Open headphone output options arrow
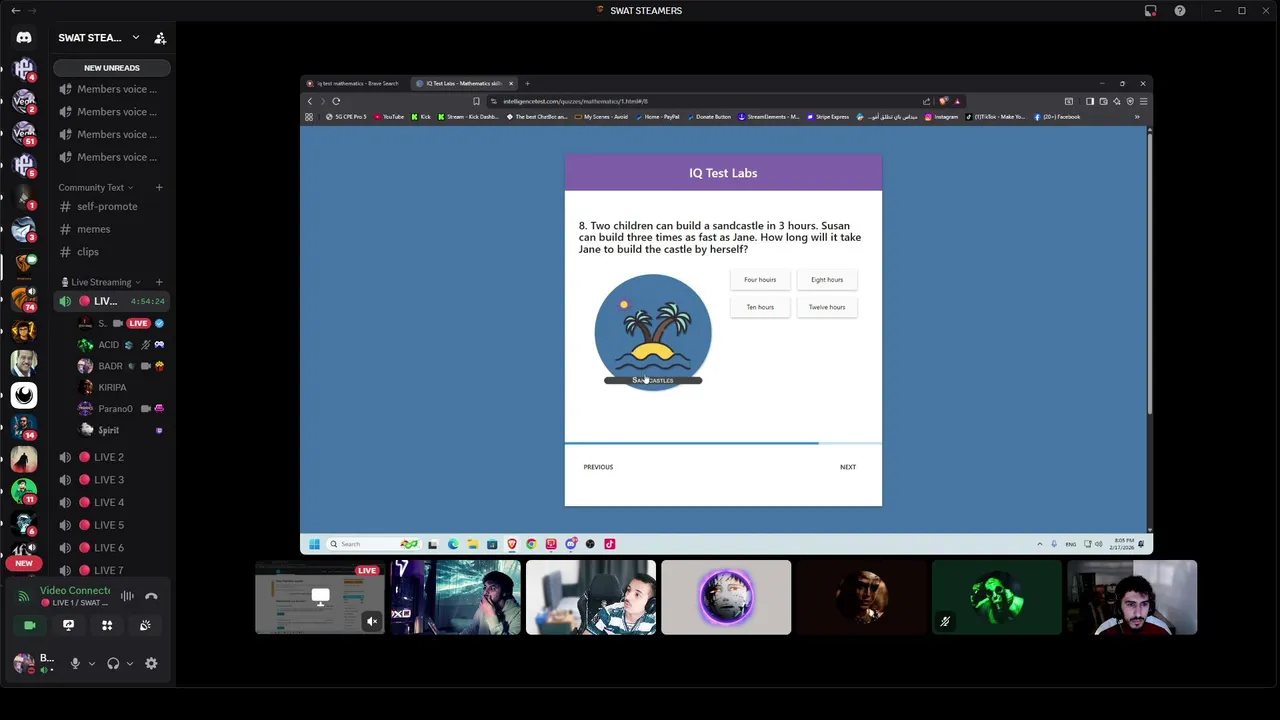This screenshot has height=720, width=1280. tap(129, 663)
